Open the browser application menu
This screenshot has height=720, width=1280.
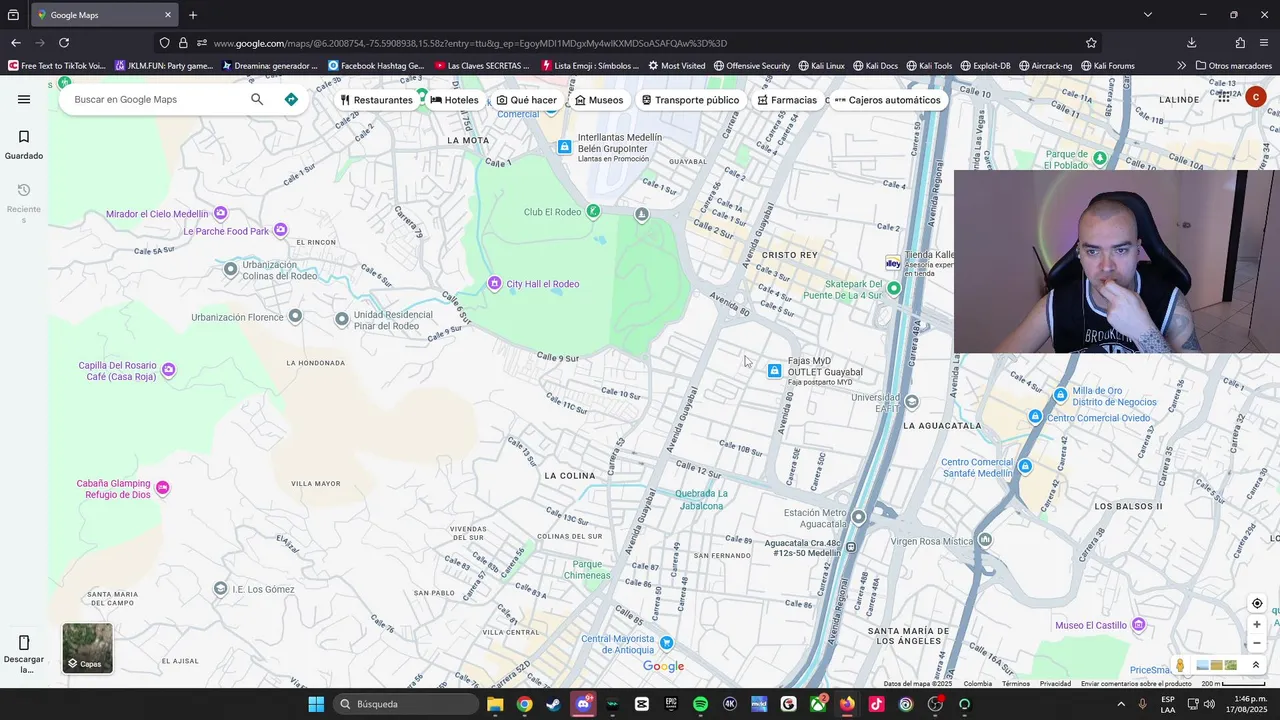(x=1265, y=43)
